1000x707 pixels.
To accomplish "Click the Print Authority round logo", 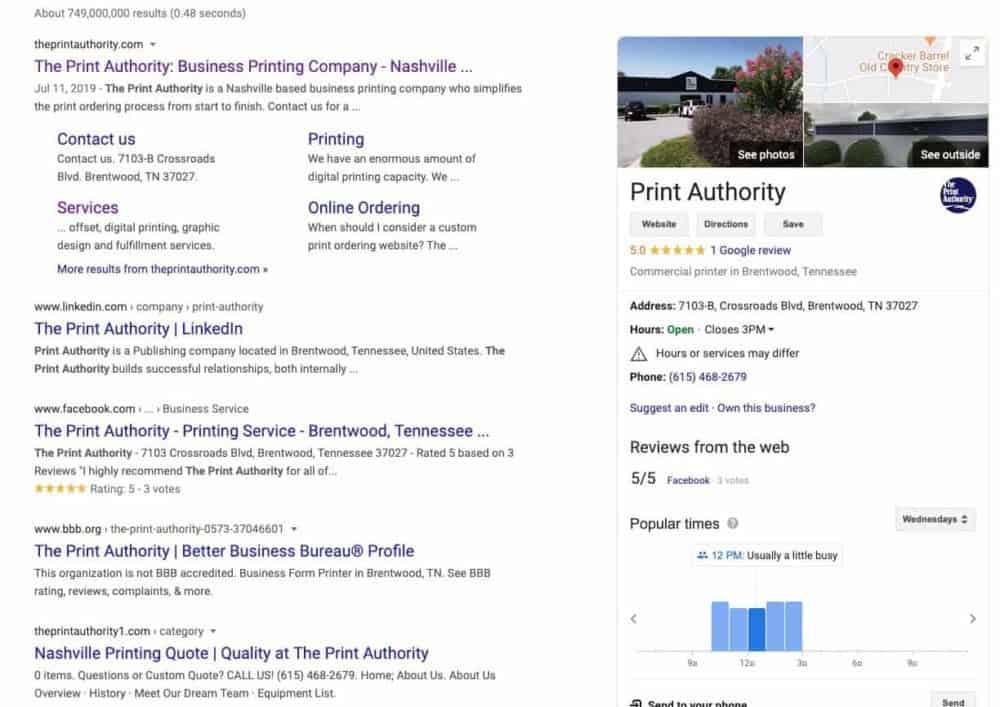I will pos(958,195).
